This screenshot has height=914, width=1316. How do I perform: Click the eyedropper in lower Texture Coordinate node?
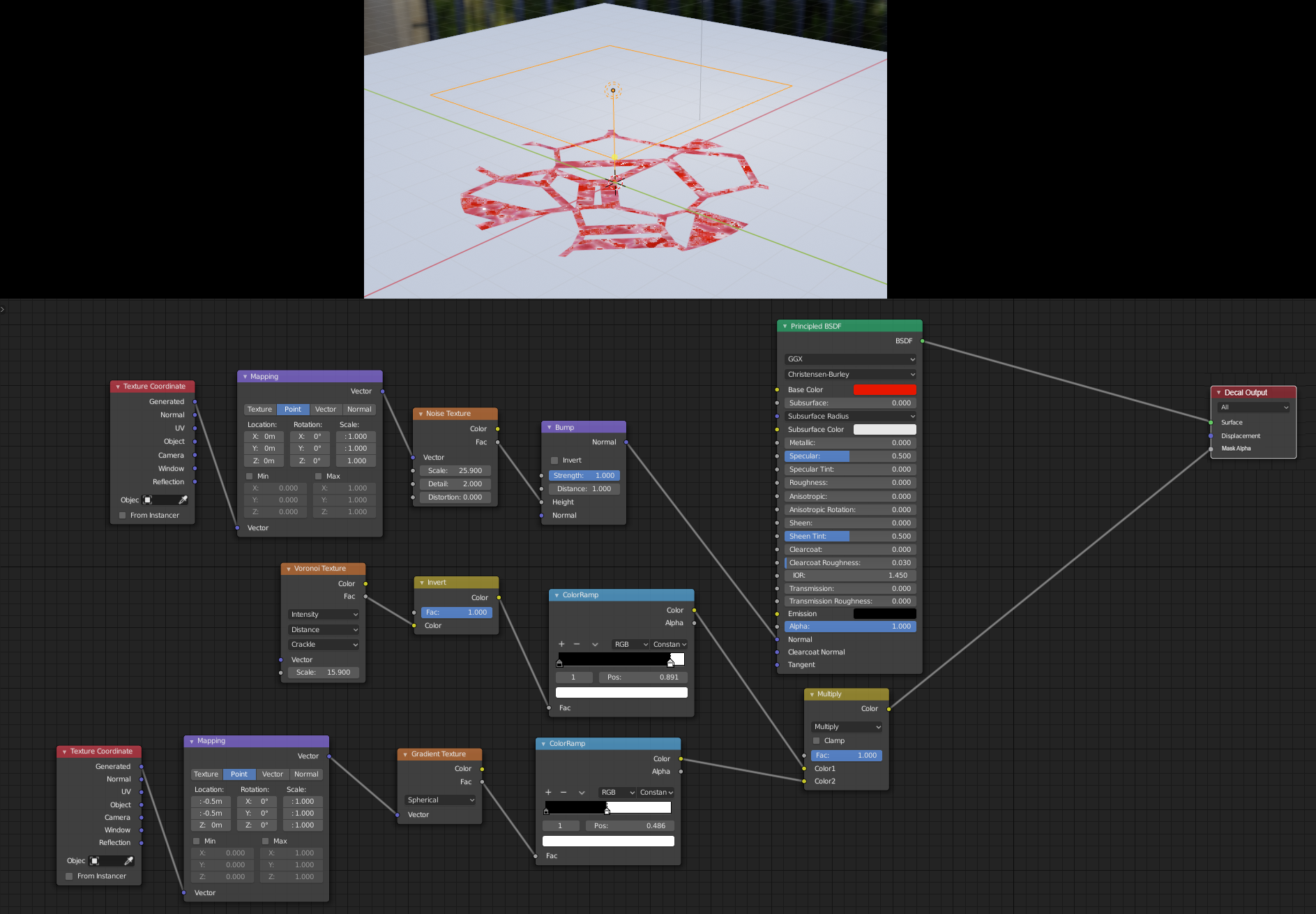click(129, 860)
